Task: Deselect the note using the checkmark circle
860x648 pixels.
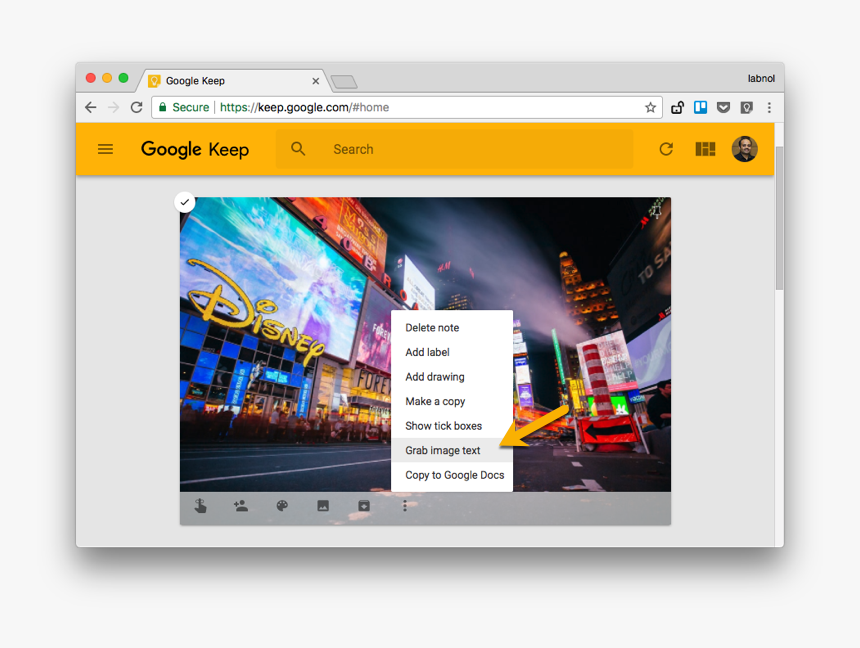Action: 185,202
